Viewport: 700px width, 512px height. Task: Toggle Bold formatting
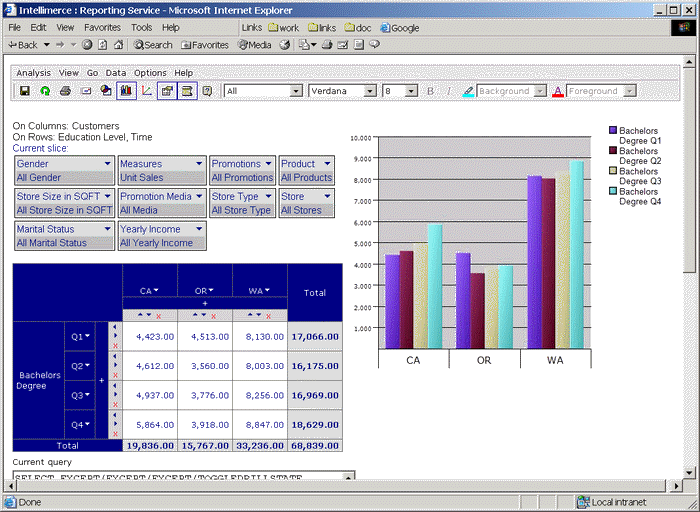point(430,91)
